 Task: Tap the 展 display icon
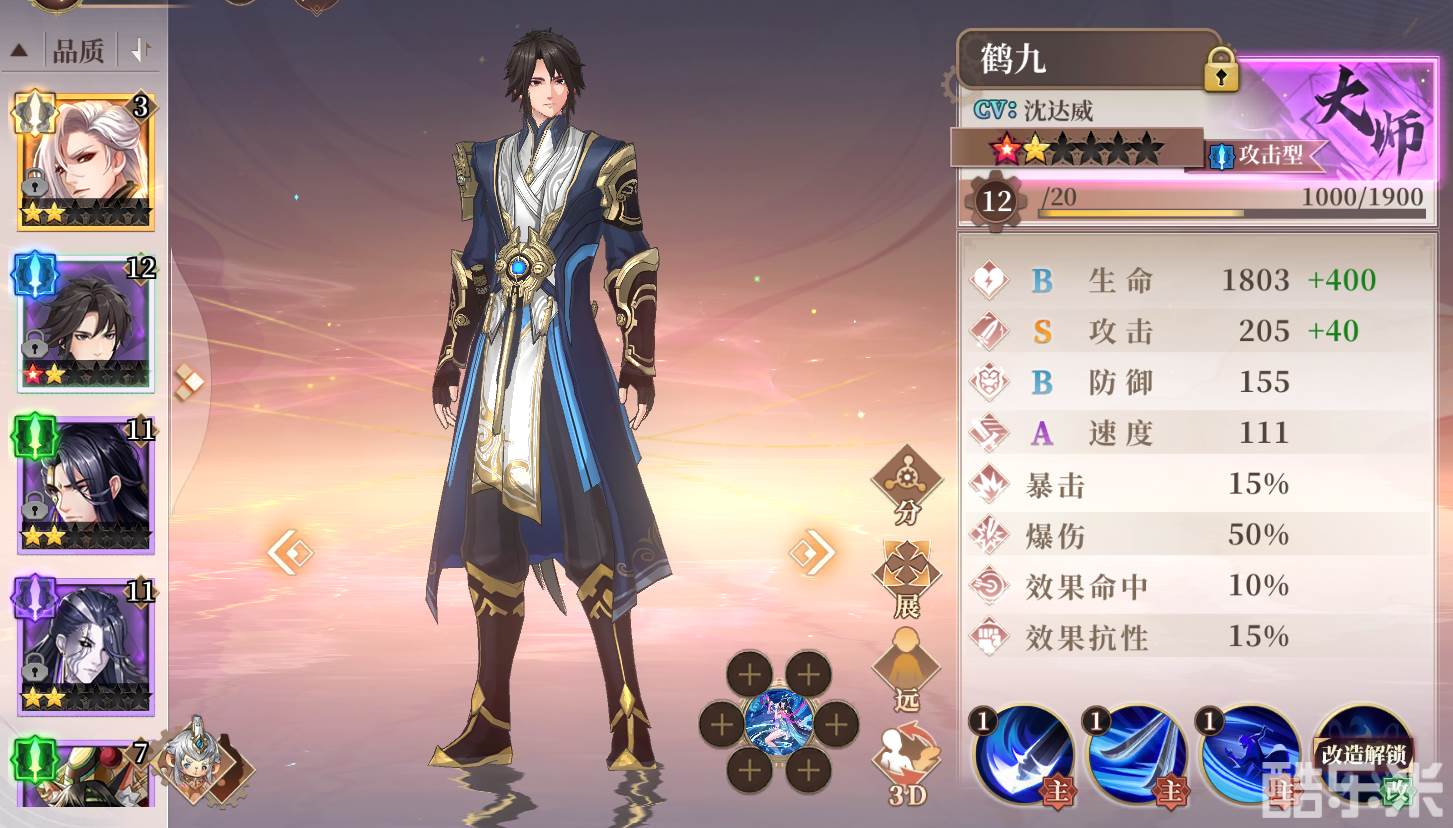(x=906, y=579)
